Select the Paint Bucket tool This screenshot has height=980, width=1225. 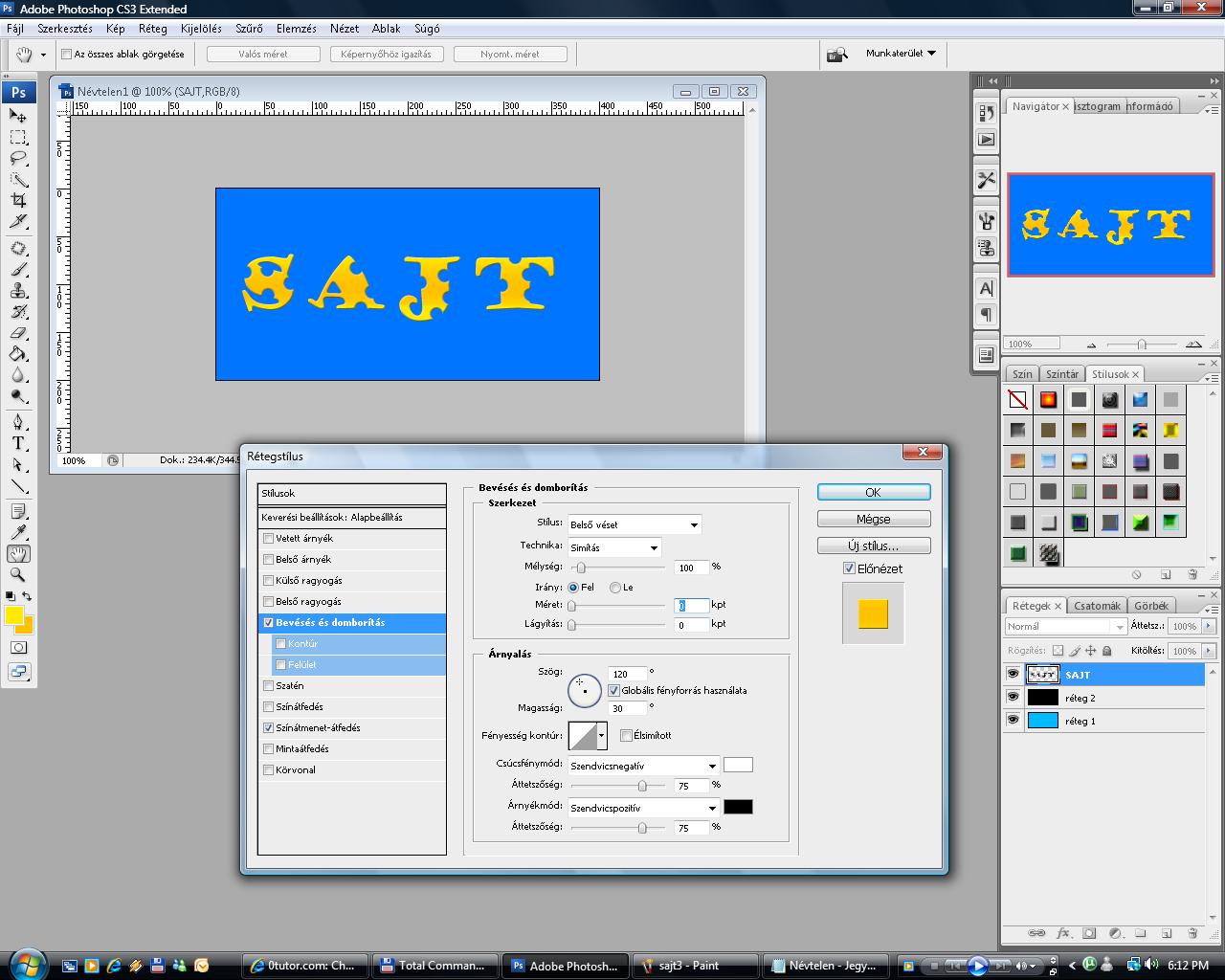click(18, 354)
